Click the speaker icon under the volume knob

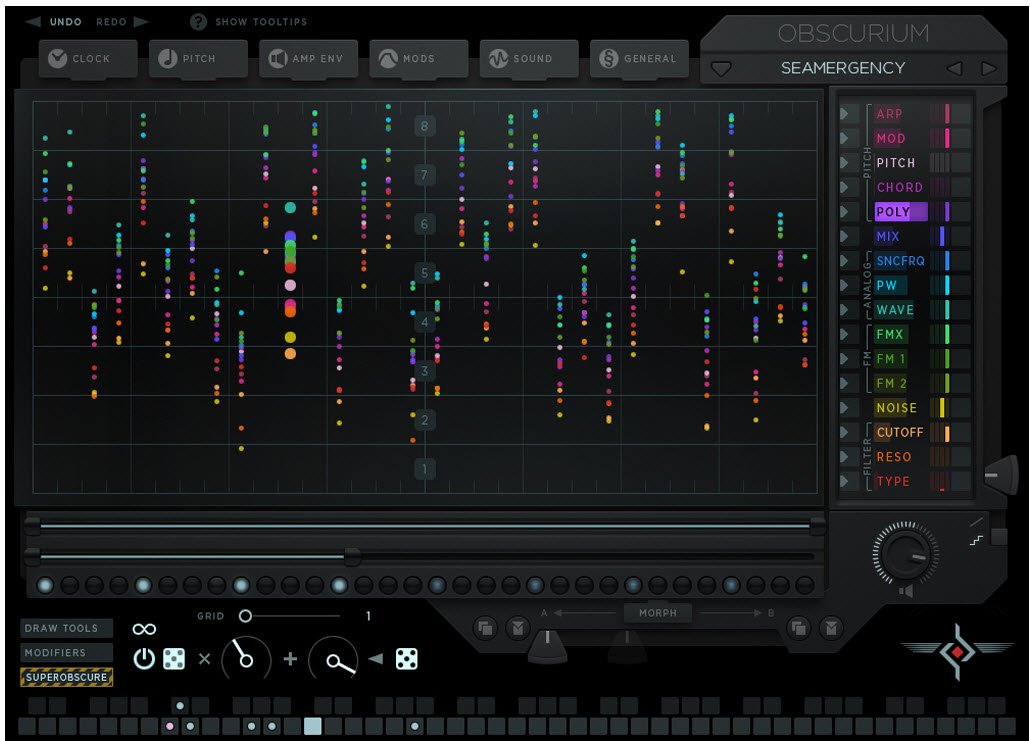click(906, 591)
